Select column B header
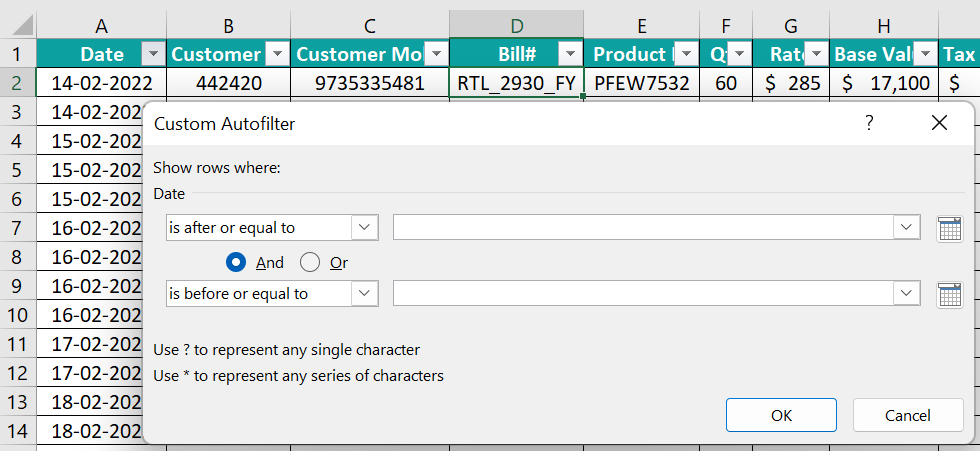 tap(228, 26)
